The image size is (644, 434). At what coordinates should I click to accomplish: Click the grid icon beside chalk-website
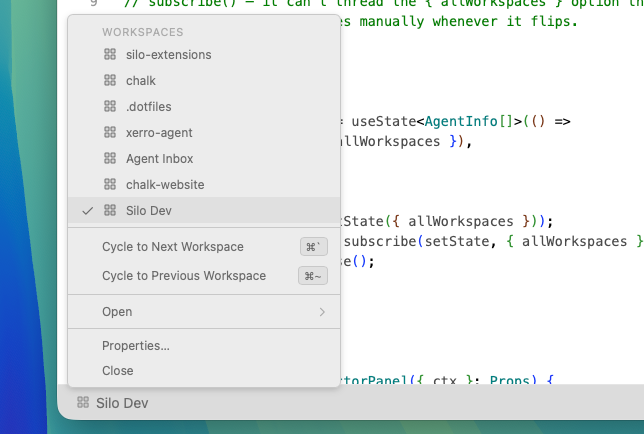[110, 184]
